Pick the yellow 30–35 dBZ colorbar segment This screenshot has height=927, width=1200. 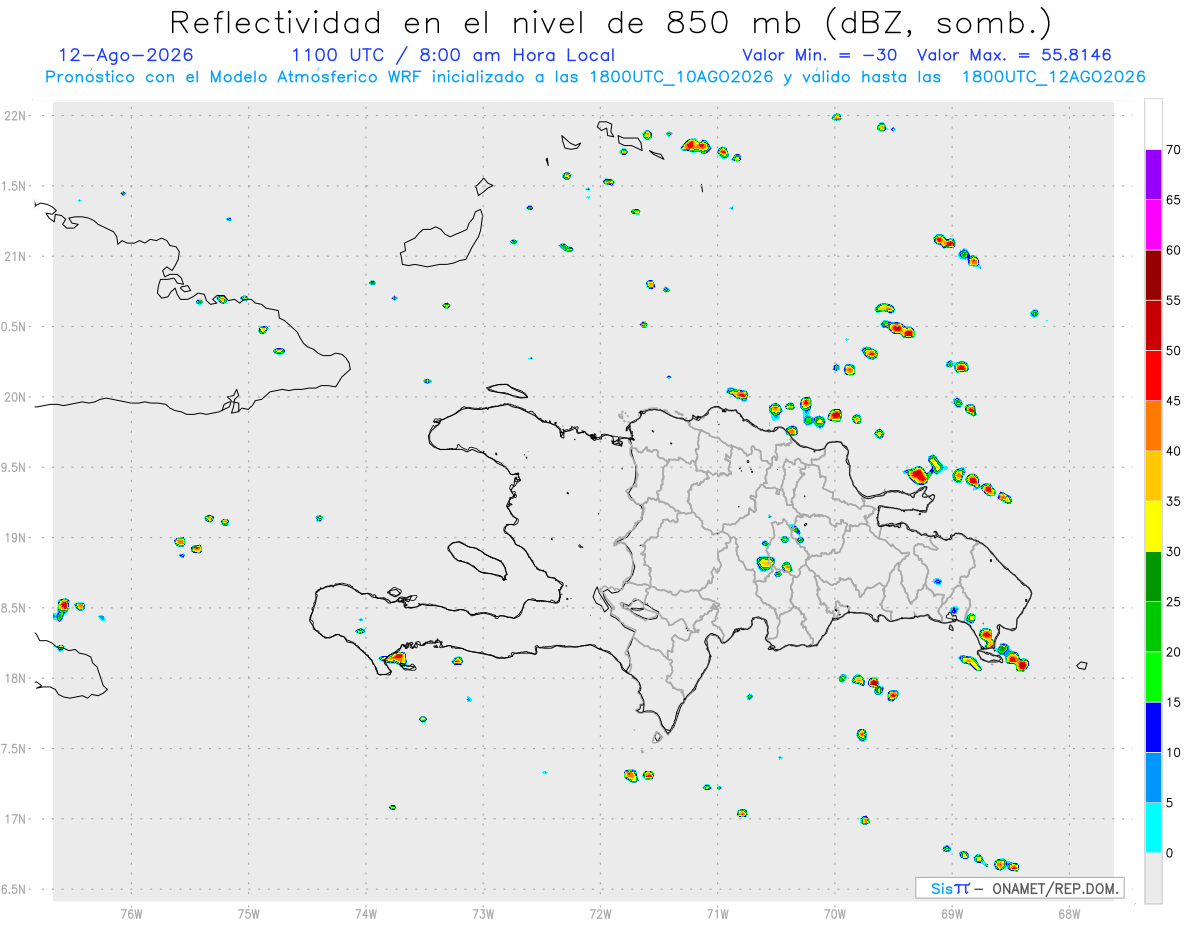click(x=1153, y=526)
